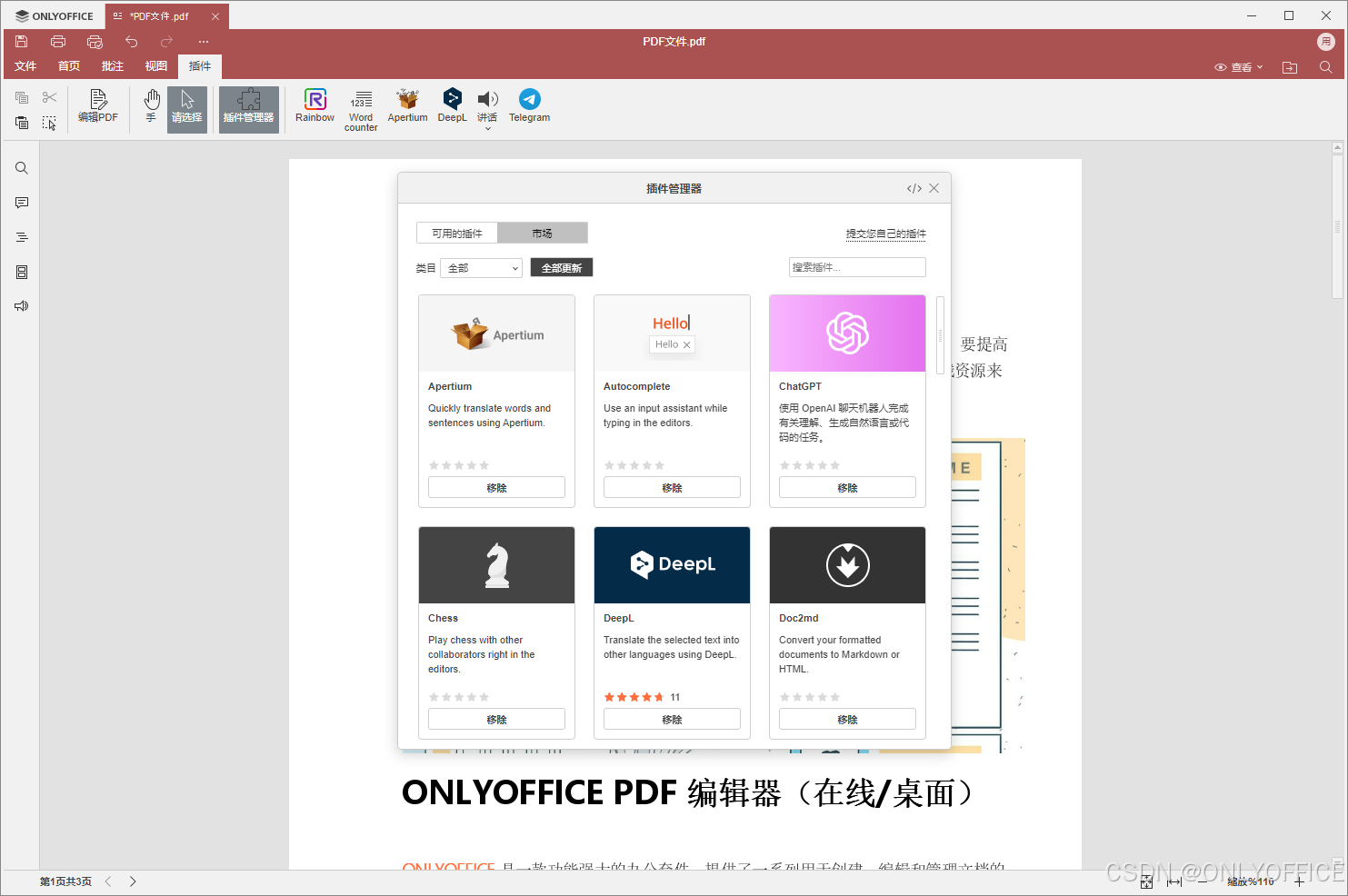
Task: Expand the category dropdown showing 全部
Action: point(481,268)
